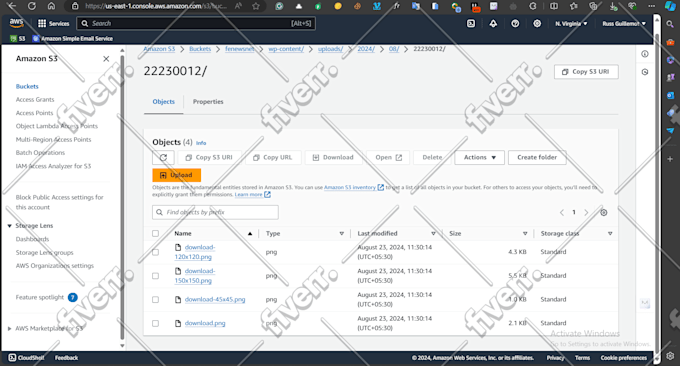Open Amazon Simple Email Service shortcut
Image resolution: width=680 pixels, height=366 pixels.
[x=73, y=39]
